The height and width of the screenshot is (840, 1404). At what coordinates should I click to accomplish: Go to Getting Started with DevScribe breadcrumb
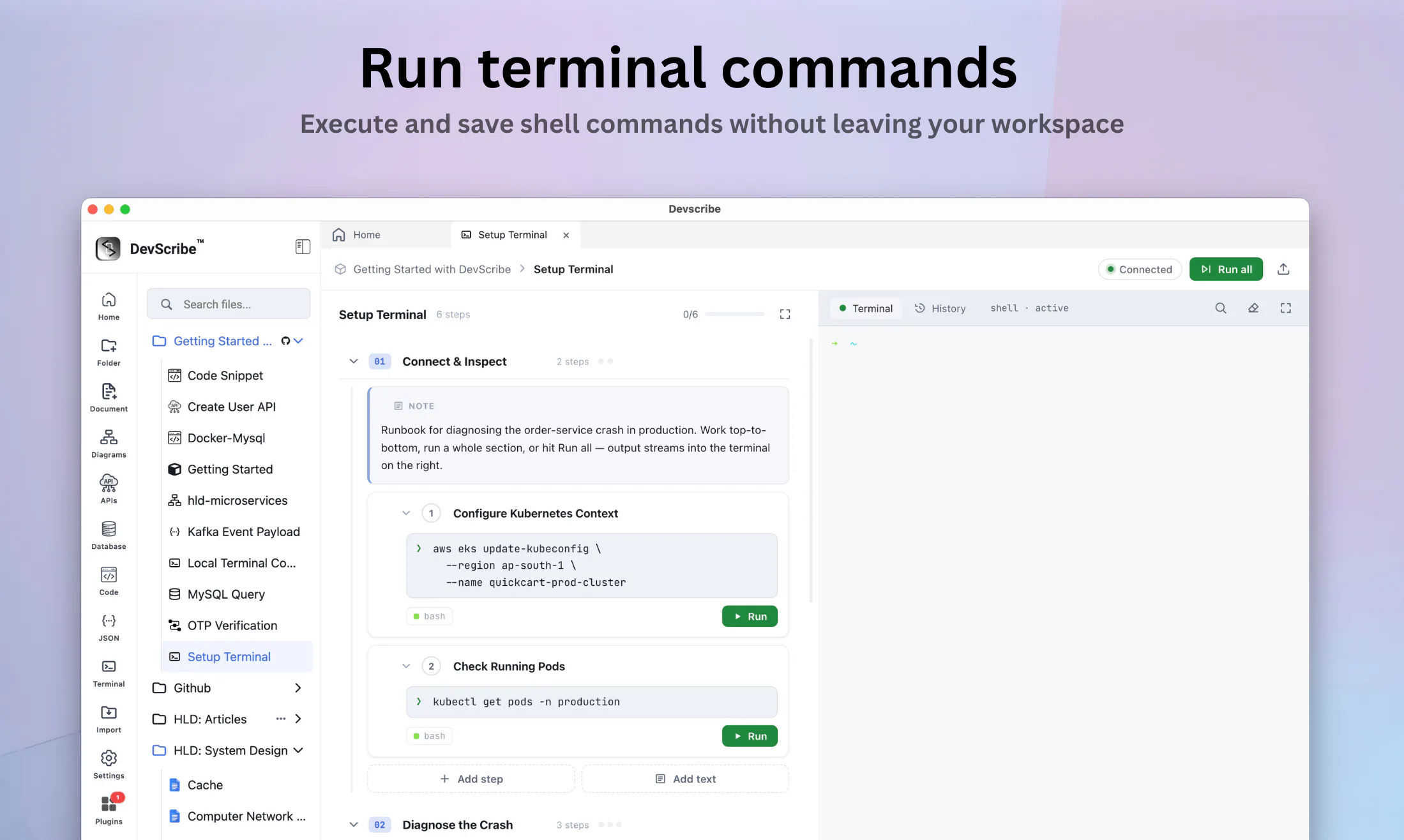(x=432, y=269)
